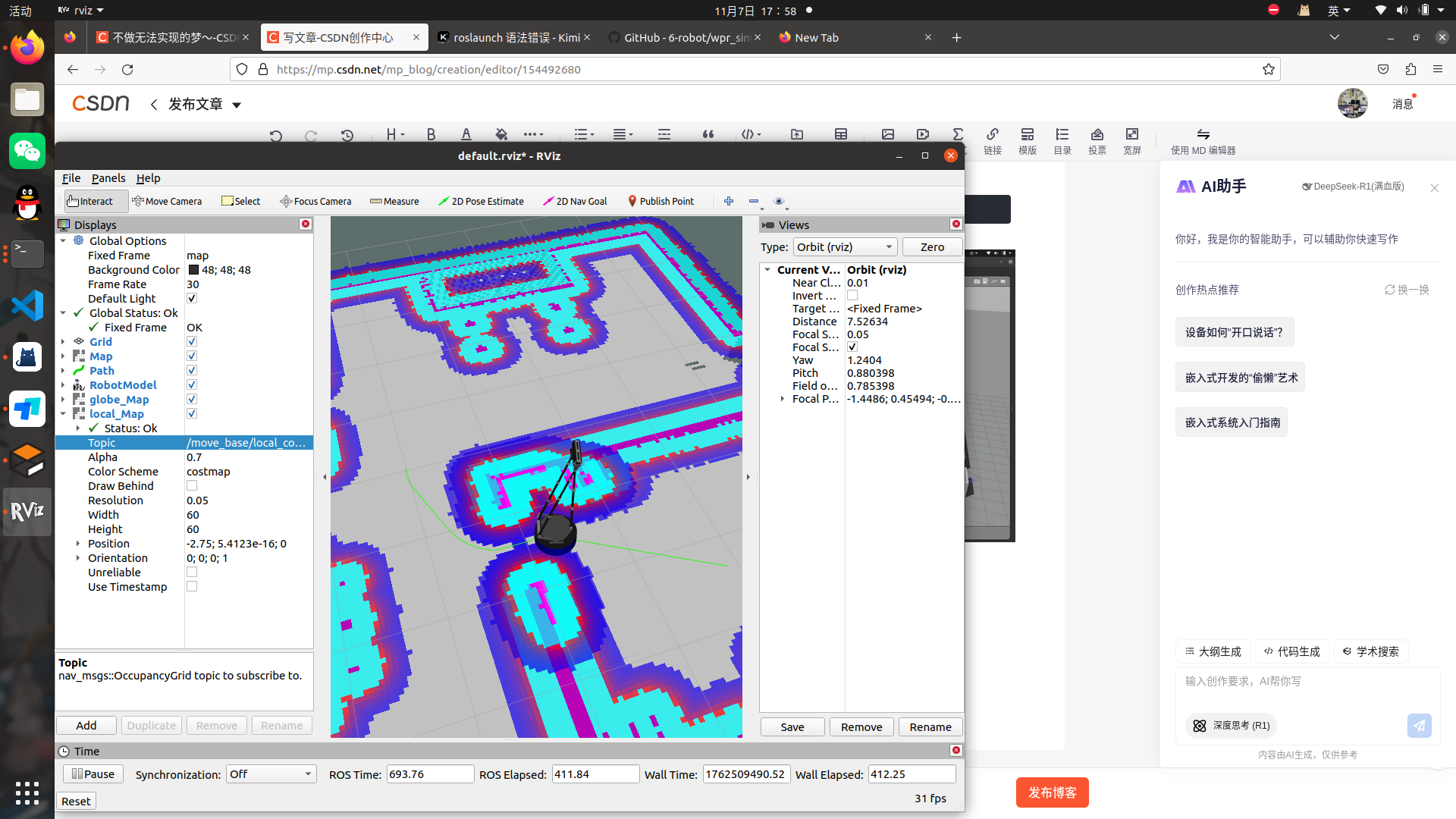Select the Move Camera tool

(x=167, y=201)
